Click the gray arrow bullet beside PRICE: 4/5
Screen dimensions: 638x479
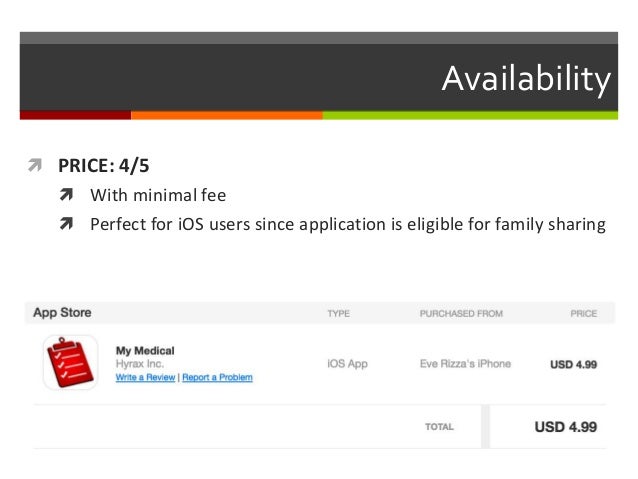[x=35, y=165]
